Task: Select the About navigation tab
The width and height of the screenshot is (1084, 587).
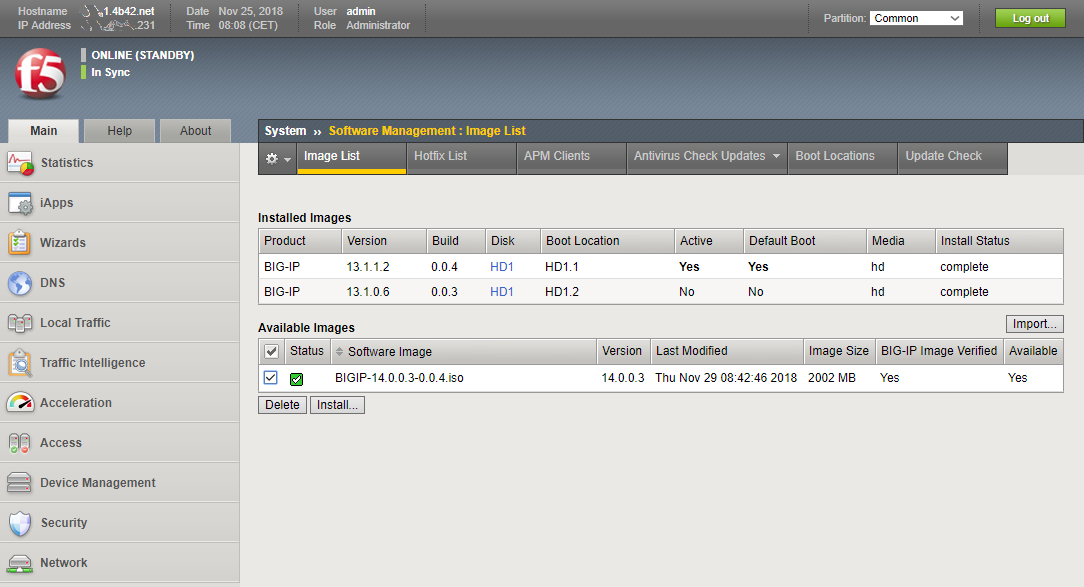Action: point(196,131)
